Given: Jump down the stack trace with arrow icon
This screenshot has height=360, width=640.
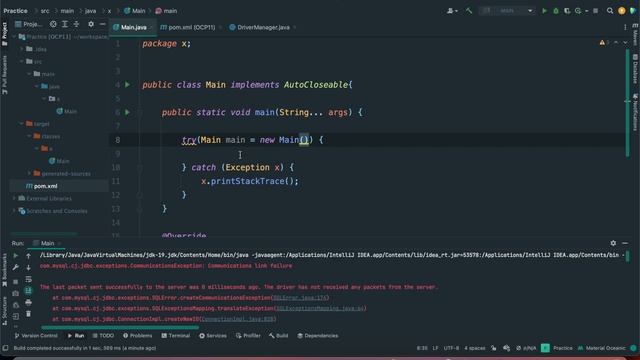Looking at the screenshot, I should point(28,267).
